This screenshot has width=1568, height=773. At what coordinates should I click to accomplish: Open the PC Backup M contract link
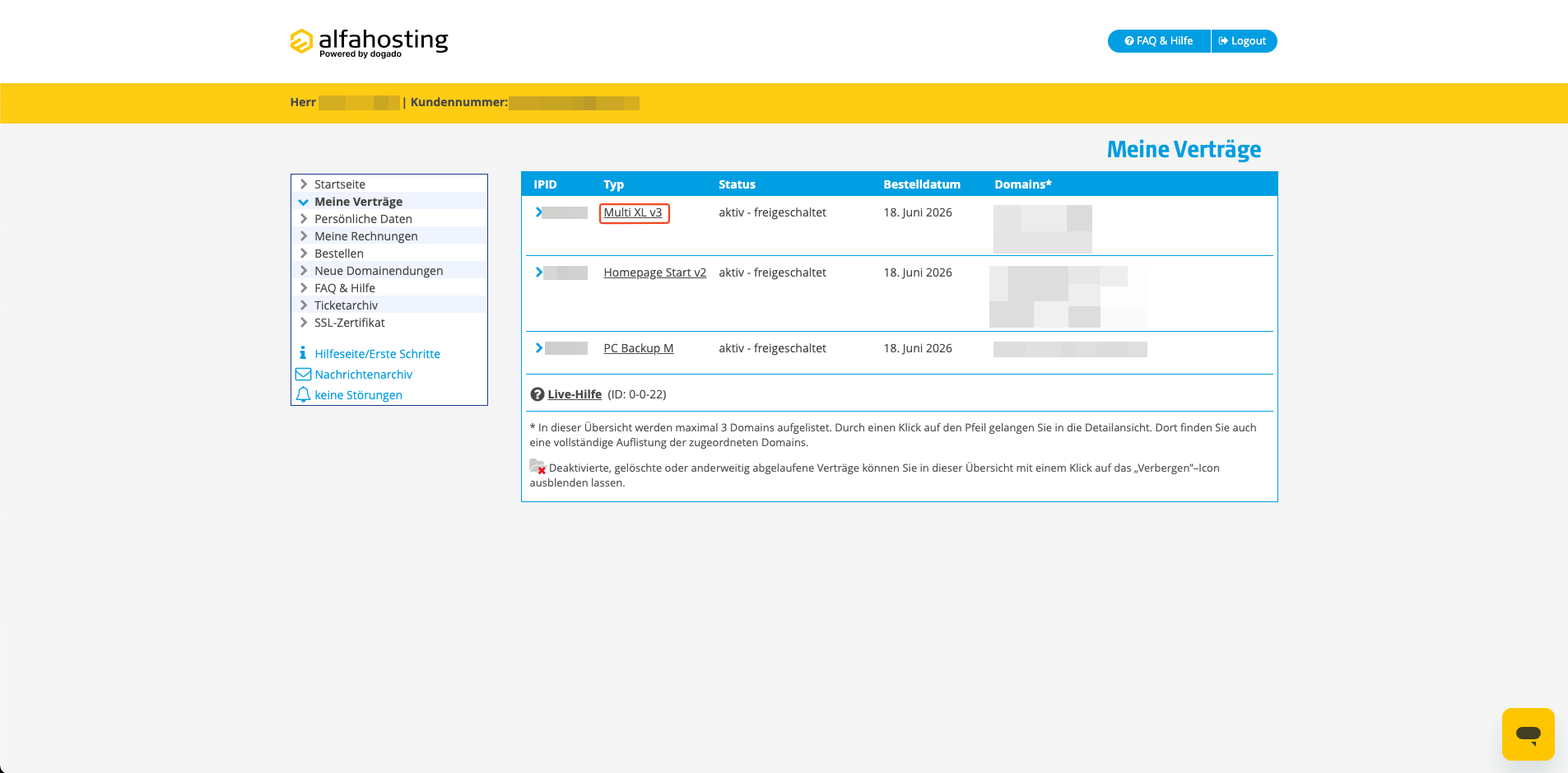(639, 348)
